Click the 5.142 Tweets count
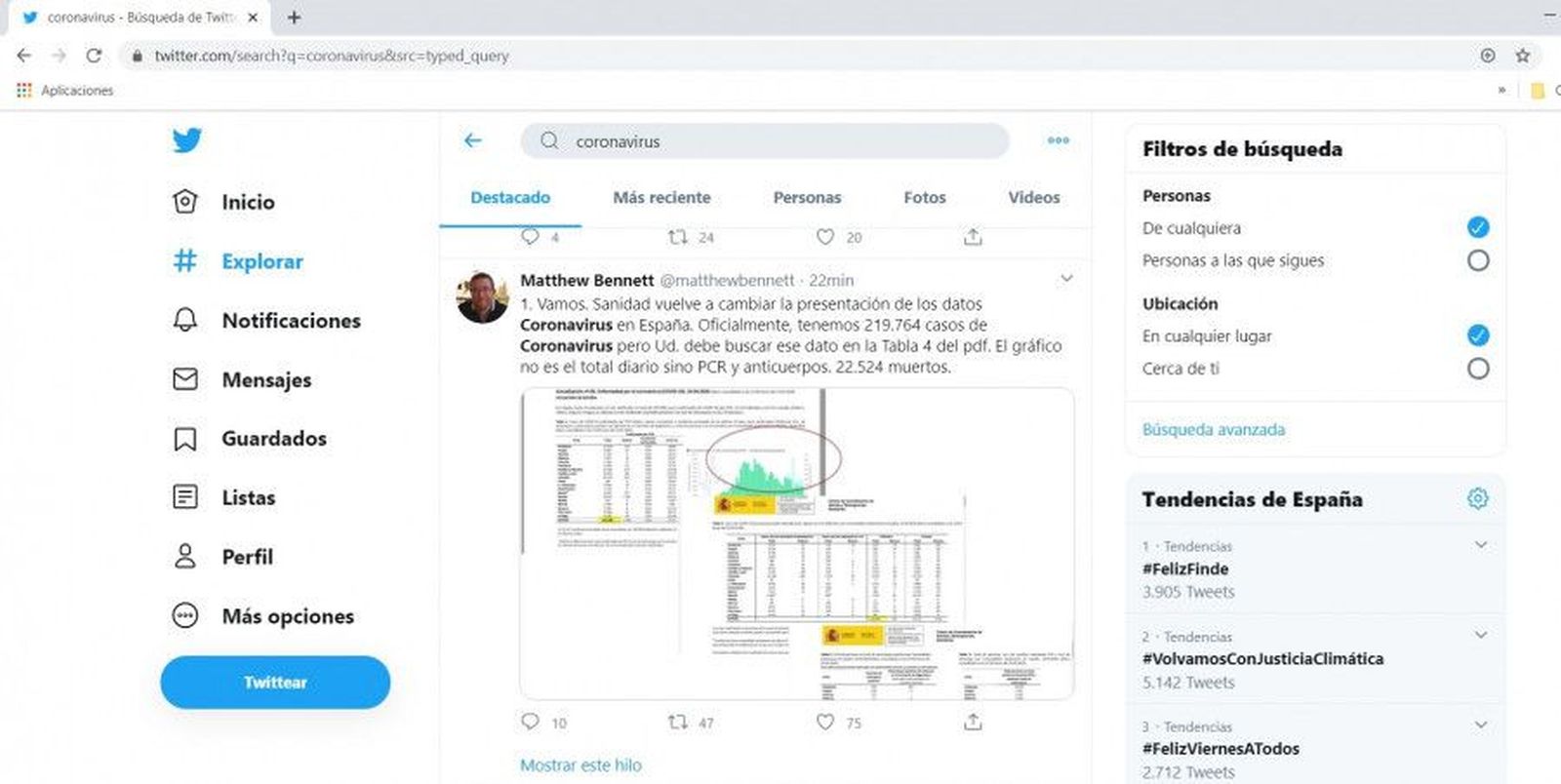The width and height of the screenshot is (1561, 784). [x=1188, y=683]
